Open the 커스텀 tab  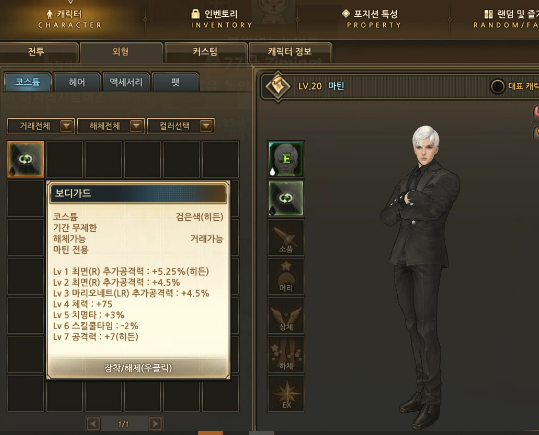206,52
